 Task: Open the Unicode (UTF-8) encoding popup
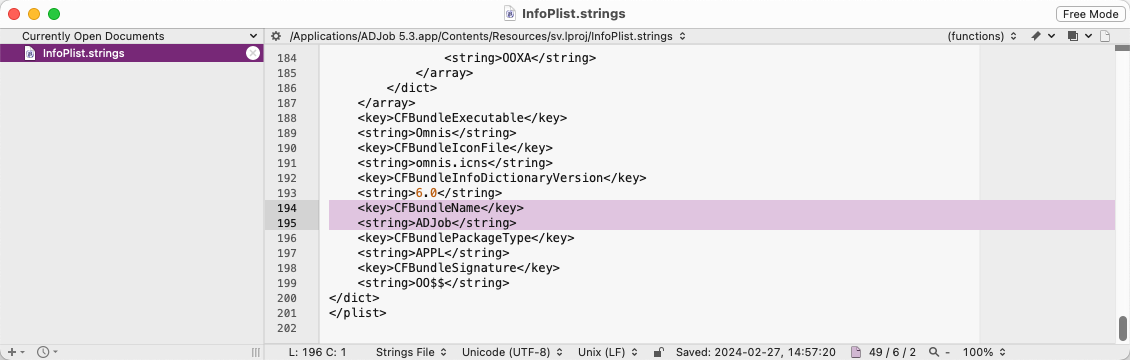point(512,352)
